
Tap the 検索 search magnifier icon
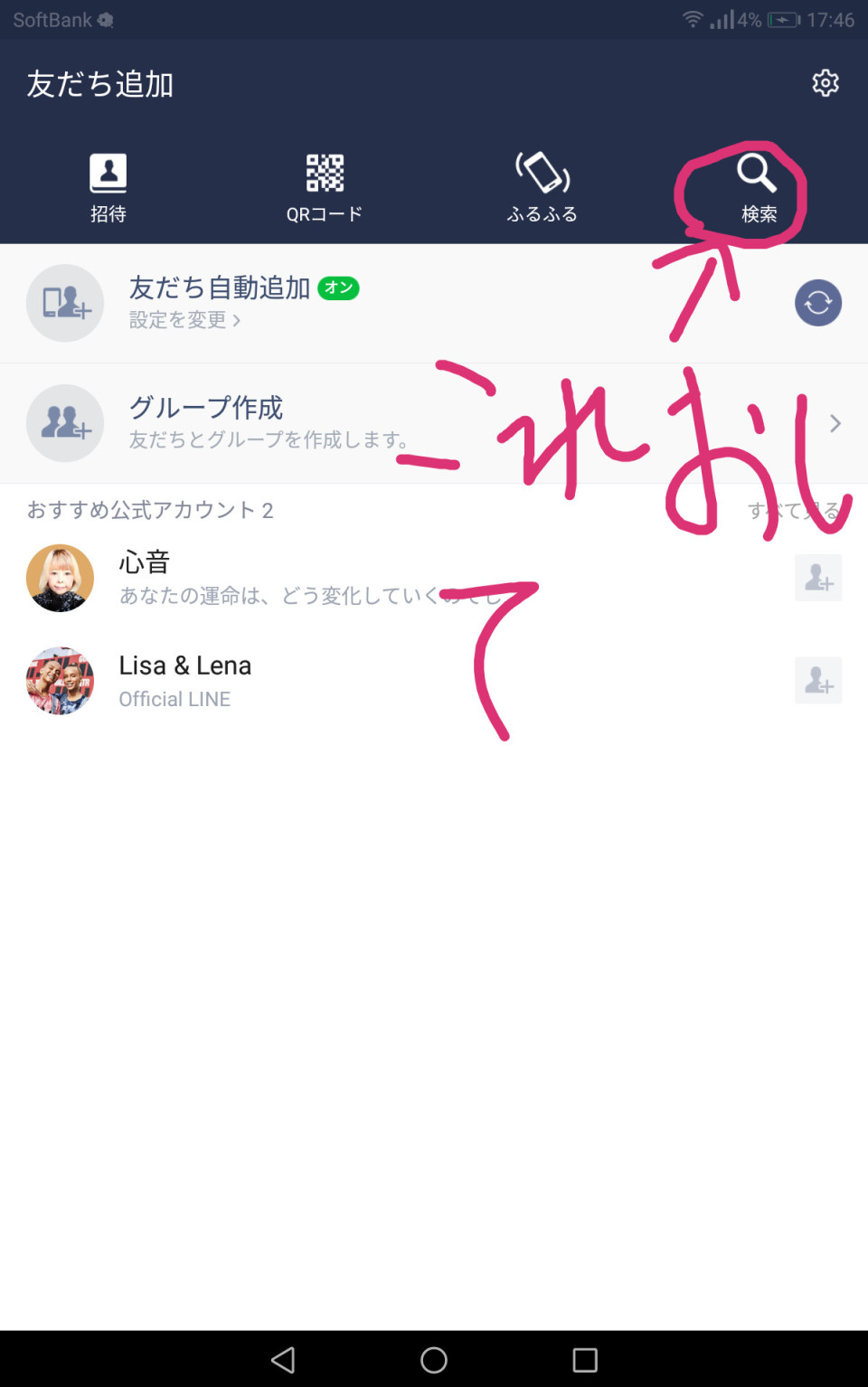pyautogui.click(x=757, y=173)
